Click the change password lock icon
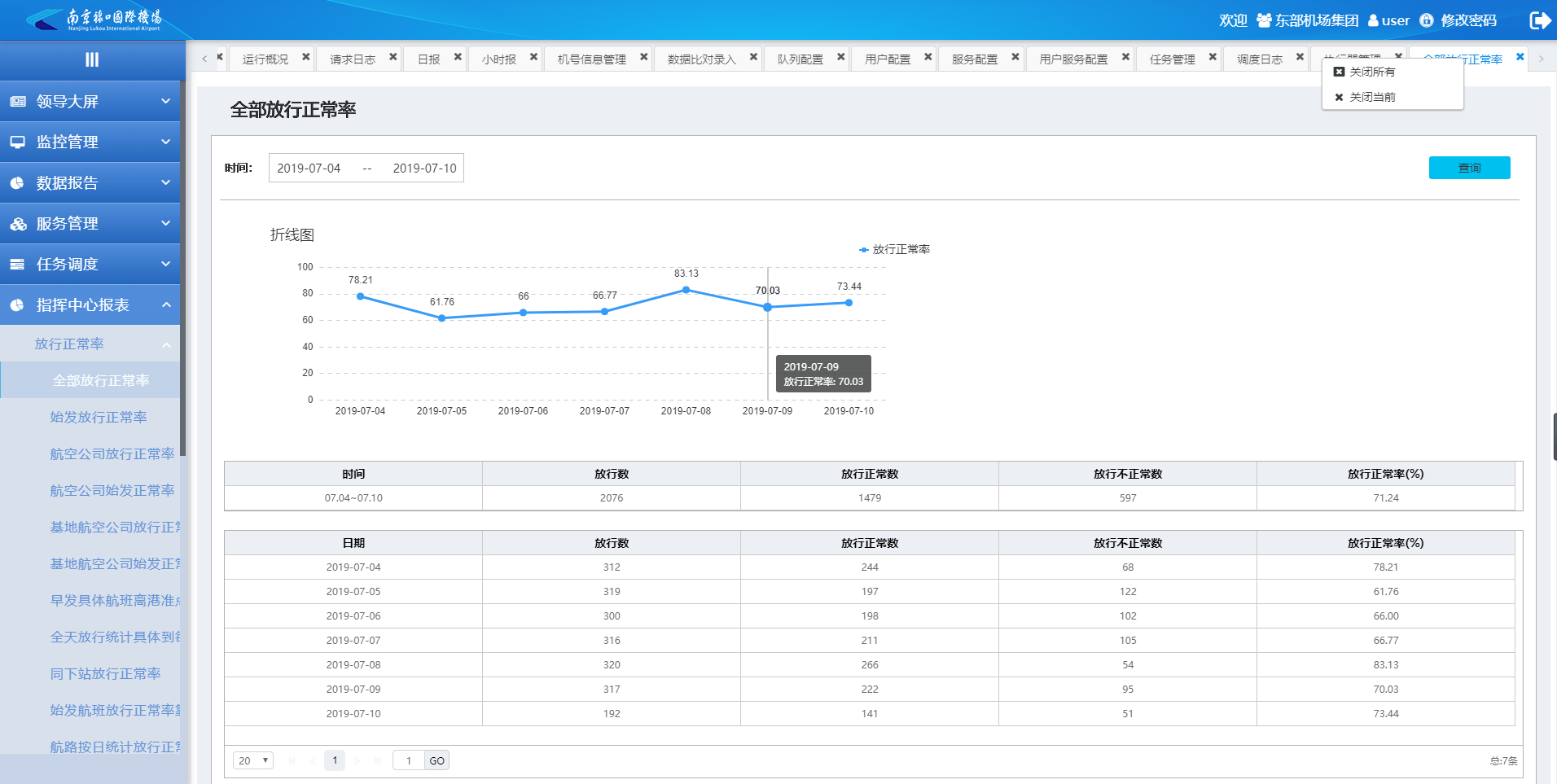Image resolution: width=1557 pixels, height=784 pixels. 1426,20
